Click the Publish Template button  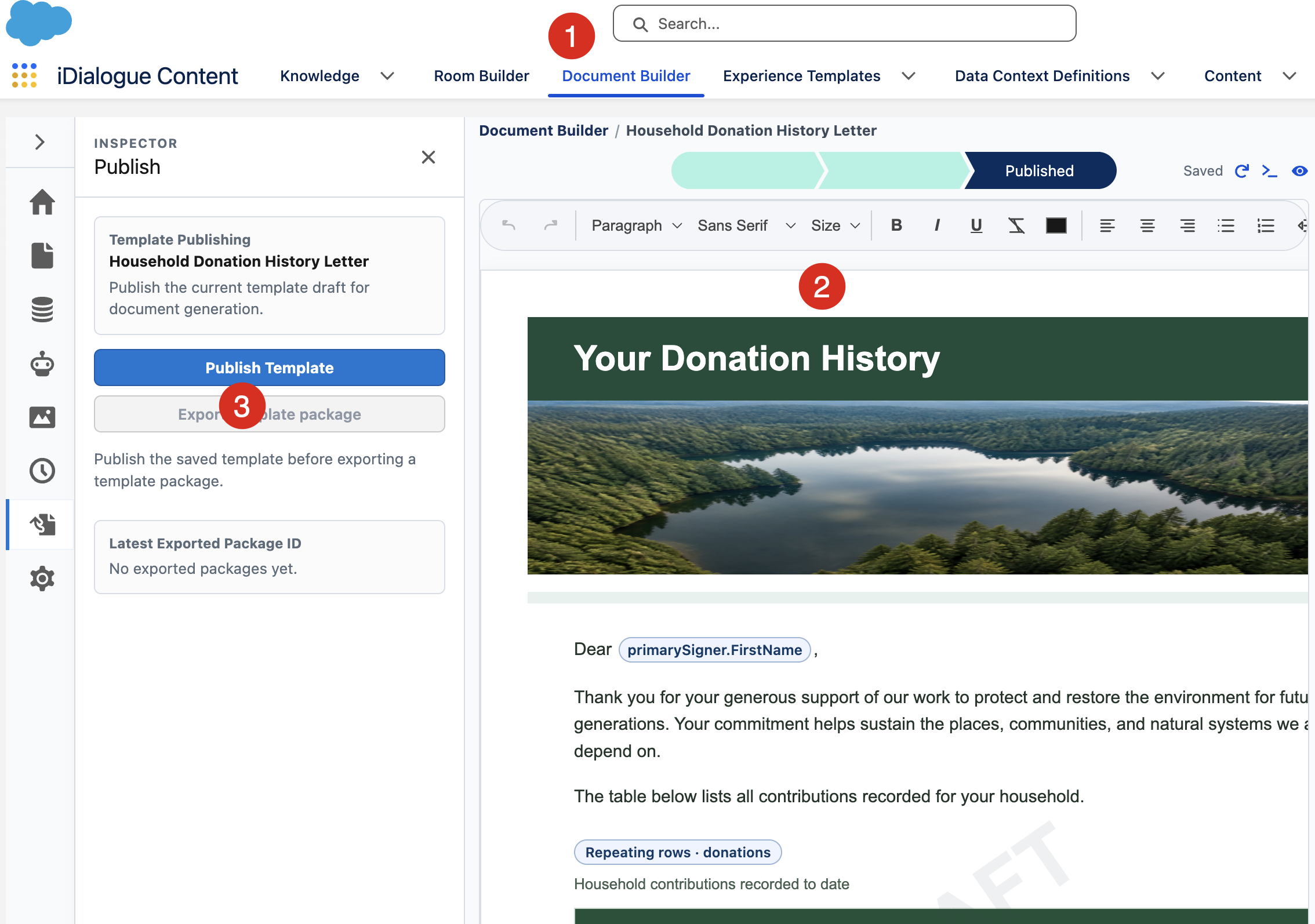point(270,368)
